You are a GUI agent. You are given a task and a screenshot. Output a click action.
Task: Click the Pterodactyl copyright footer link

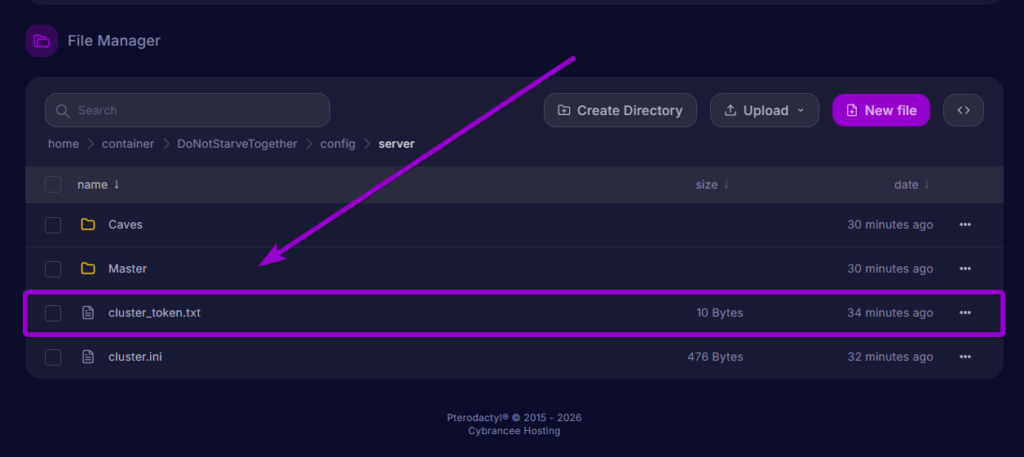coord(514,418)
